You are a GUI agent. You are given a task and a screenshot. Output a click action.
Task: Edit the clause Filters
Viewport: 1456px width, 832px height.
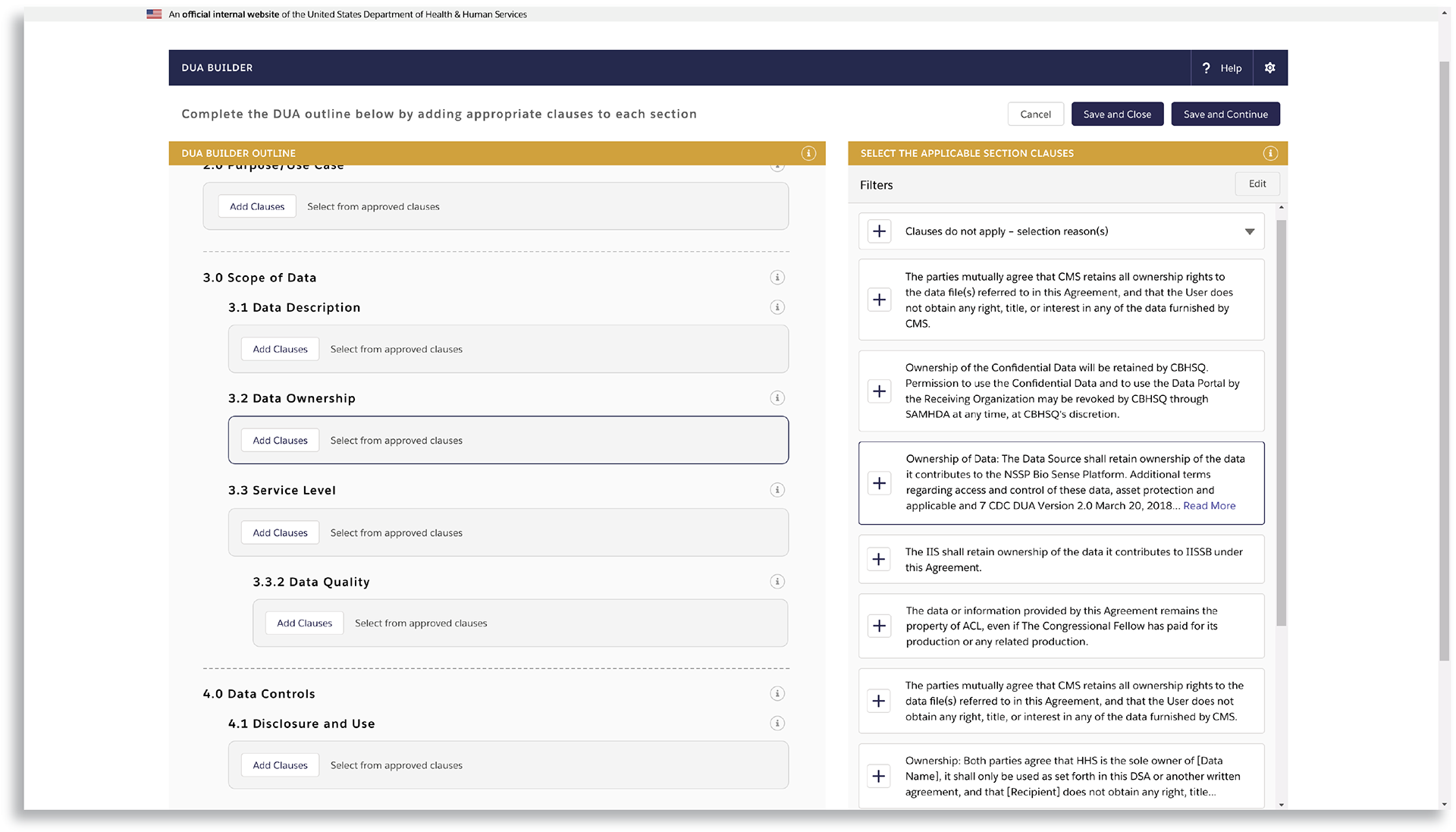tap(1257, 184)
